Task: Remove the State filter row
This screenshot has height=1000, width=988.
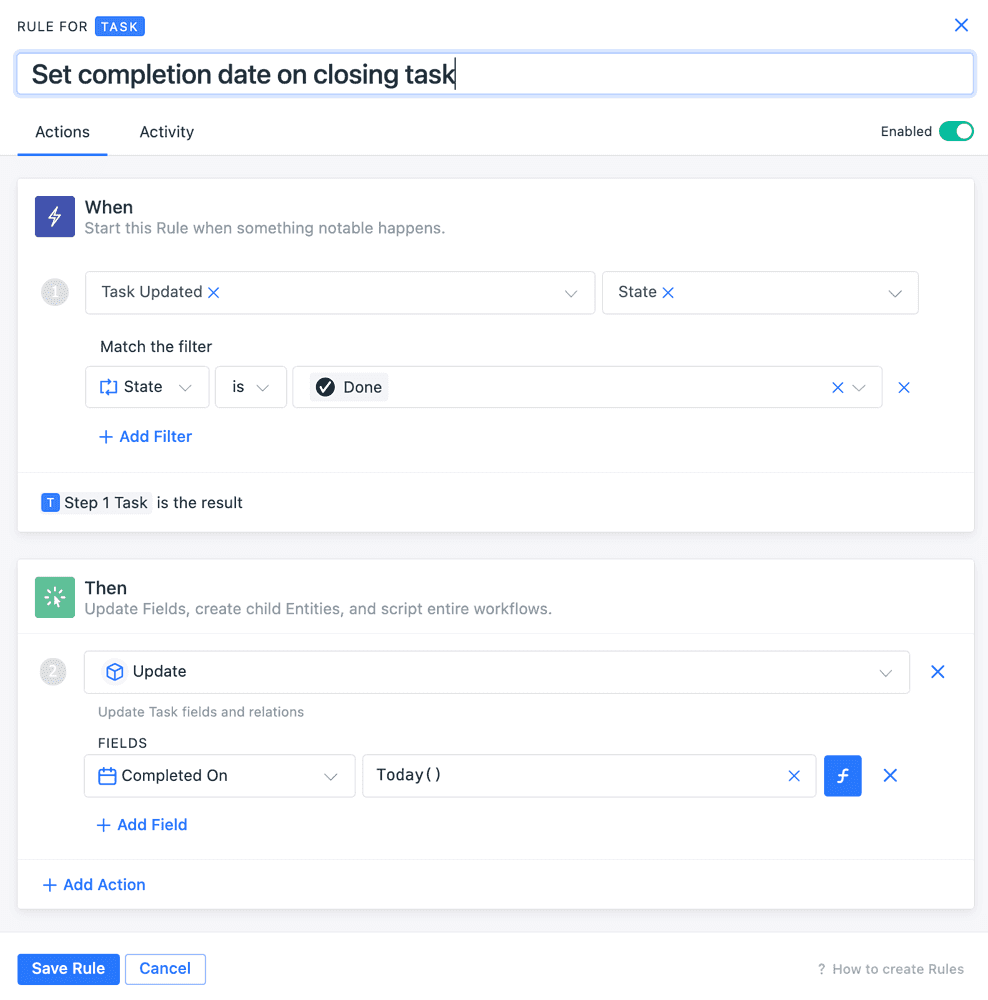Action: pos(904,388)
